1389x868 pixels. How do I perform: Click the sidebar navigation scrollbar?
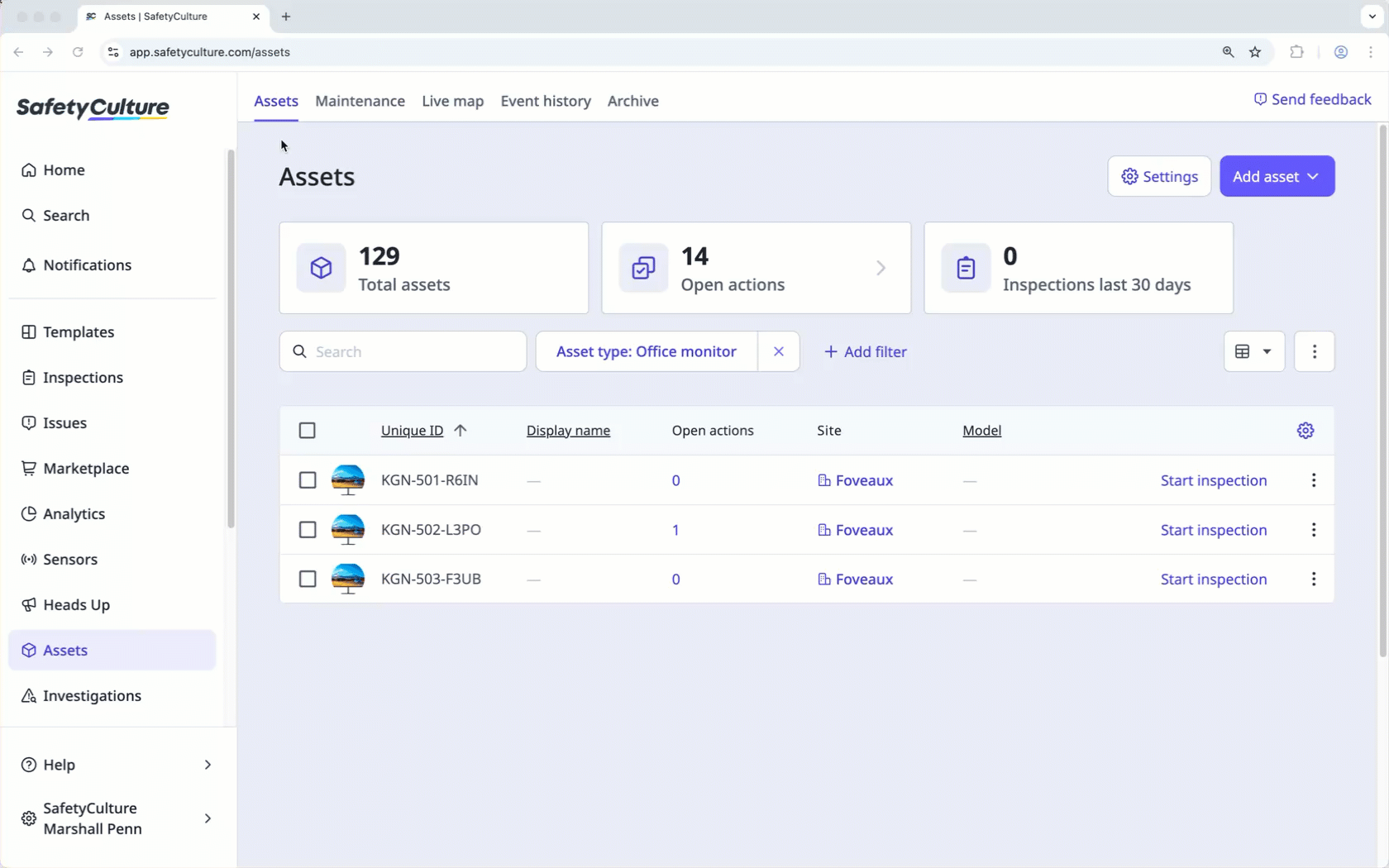(x=231, y=339)
